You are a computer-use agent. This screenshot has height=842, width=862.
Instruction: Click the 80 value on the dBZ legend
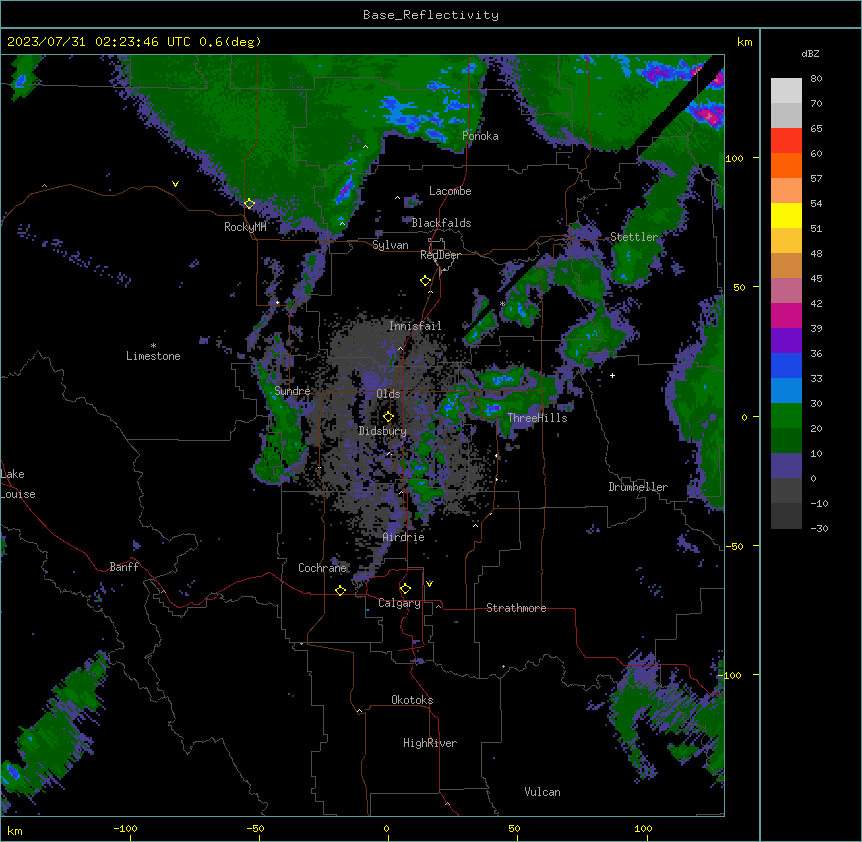tap(816, 79)
